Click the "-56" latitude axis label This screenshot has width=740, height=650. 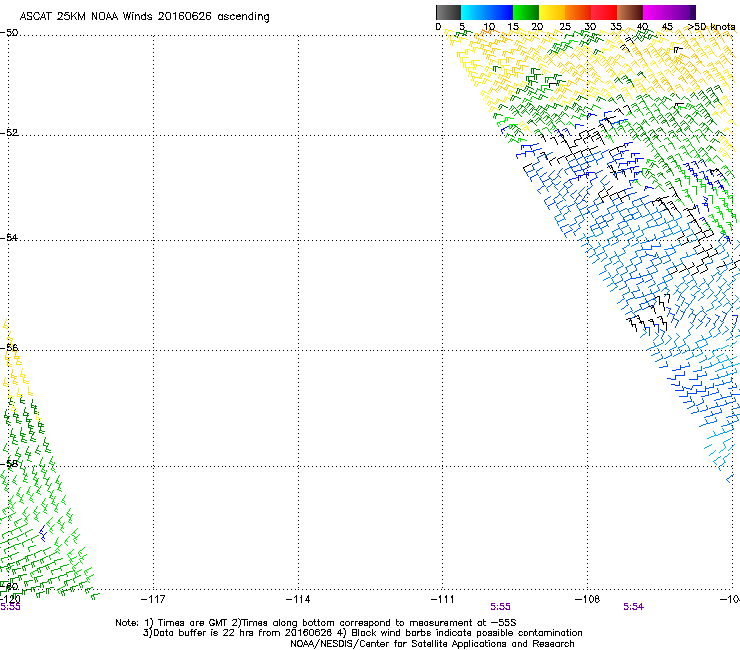pos(9,348)
